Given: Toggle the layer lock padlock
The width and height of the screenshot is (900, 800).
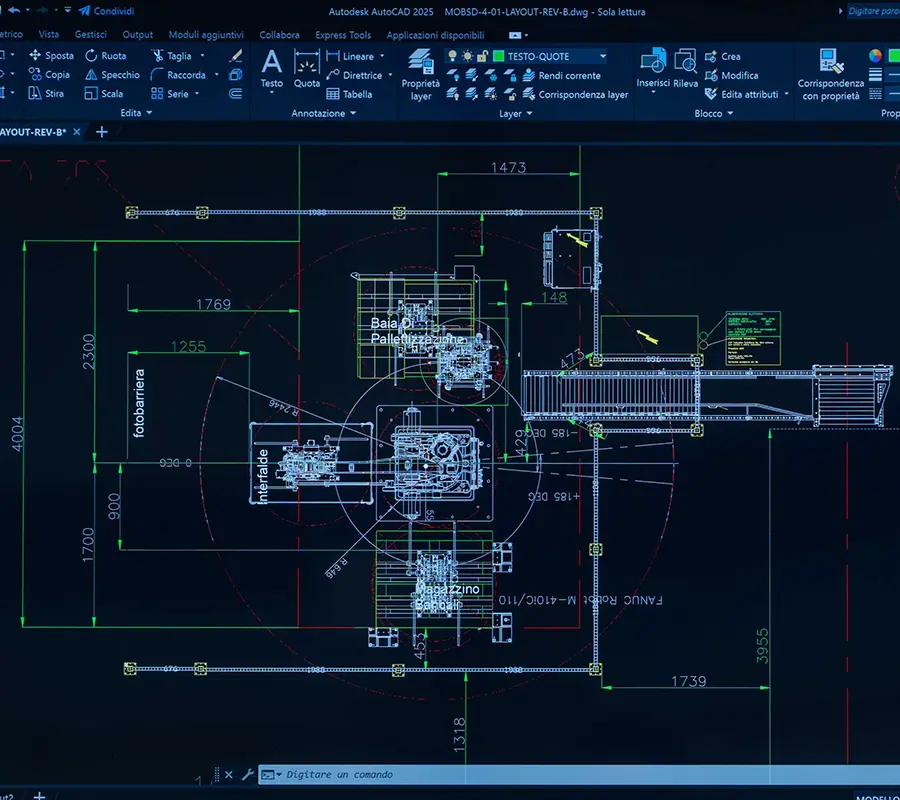Looking at the screenshot, I should click(482, 56).
